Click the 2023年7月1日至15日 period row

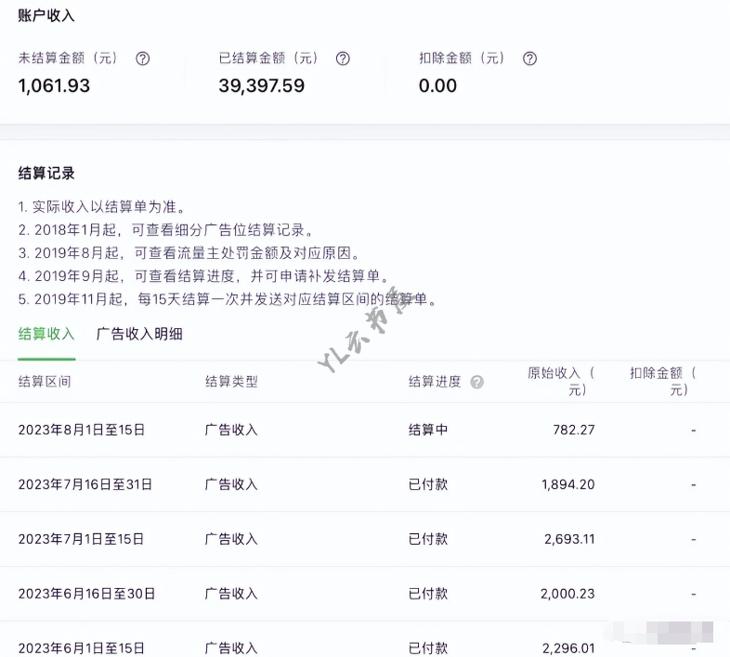pos(81,539)
